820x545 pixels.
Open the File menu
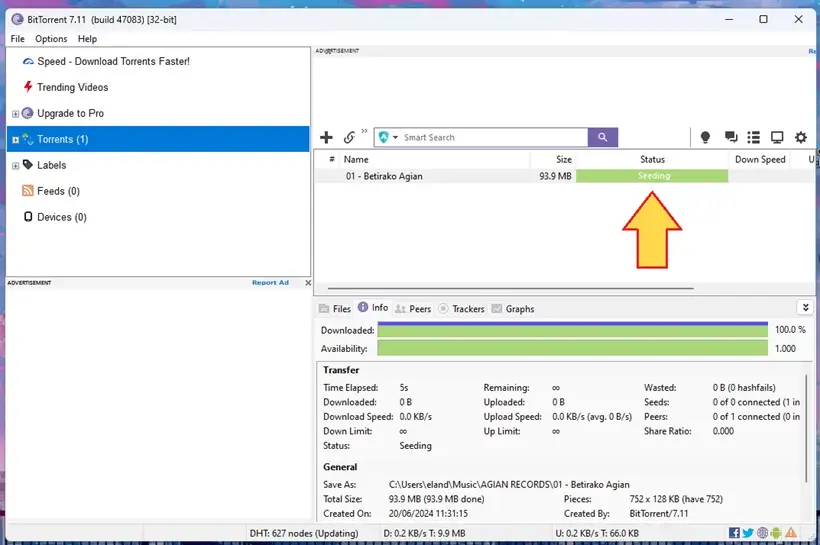(17, 39)
